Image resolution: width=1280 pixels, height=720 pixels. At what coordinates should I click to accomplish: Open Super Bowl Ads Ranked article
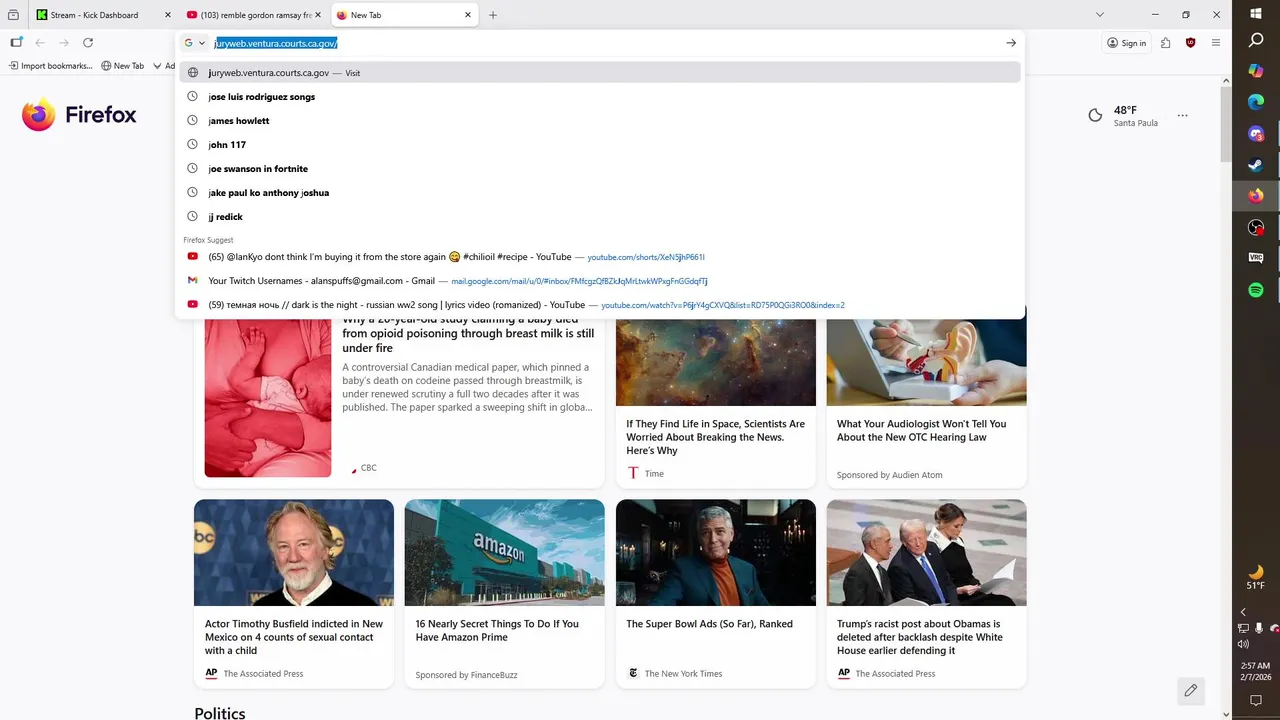[x=709, y=624]
